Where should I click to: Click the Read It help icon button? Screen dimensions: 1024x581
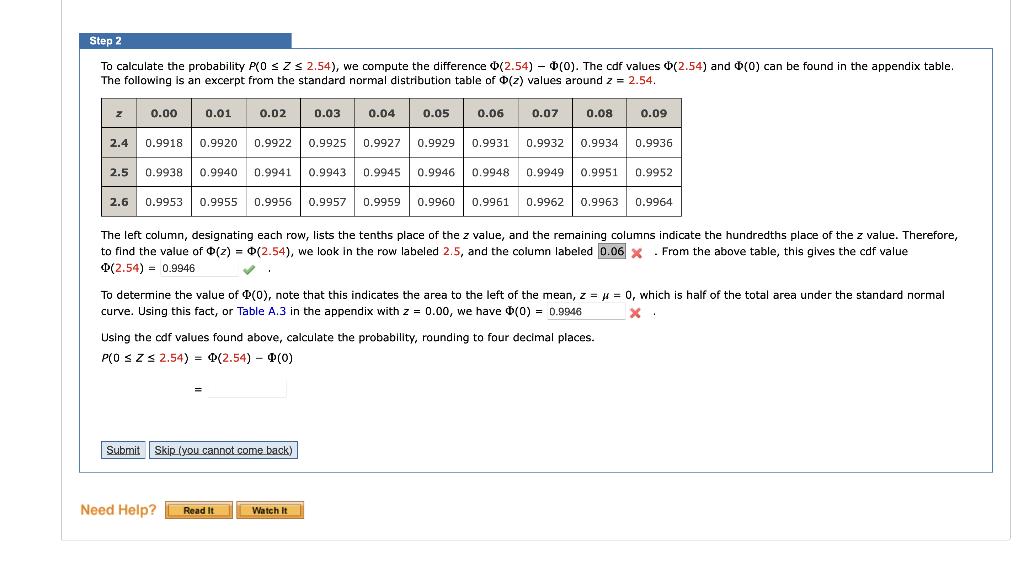pos(198,510)
